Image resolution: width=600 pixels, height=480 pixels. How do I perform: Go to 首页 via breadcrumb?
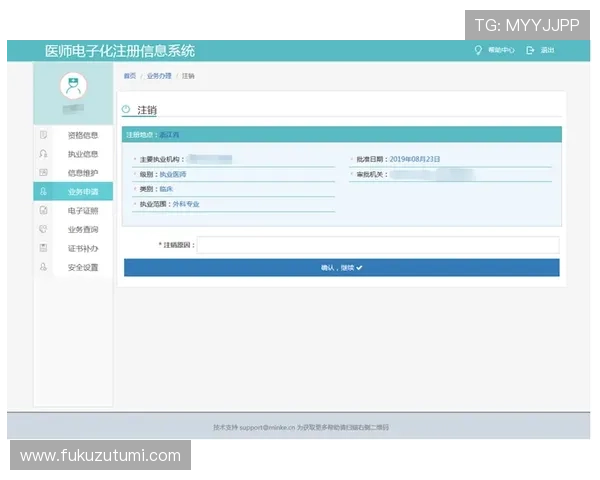(130, 76)
